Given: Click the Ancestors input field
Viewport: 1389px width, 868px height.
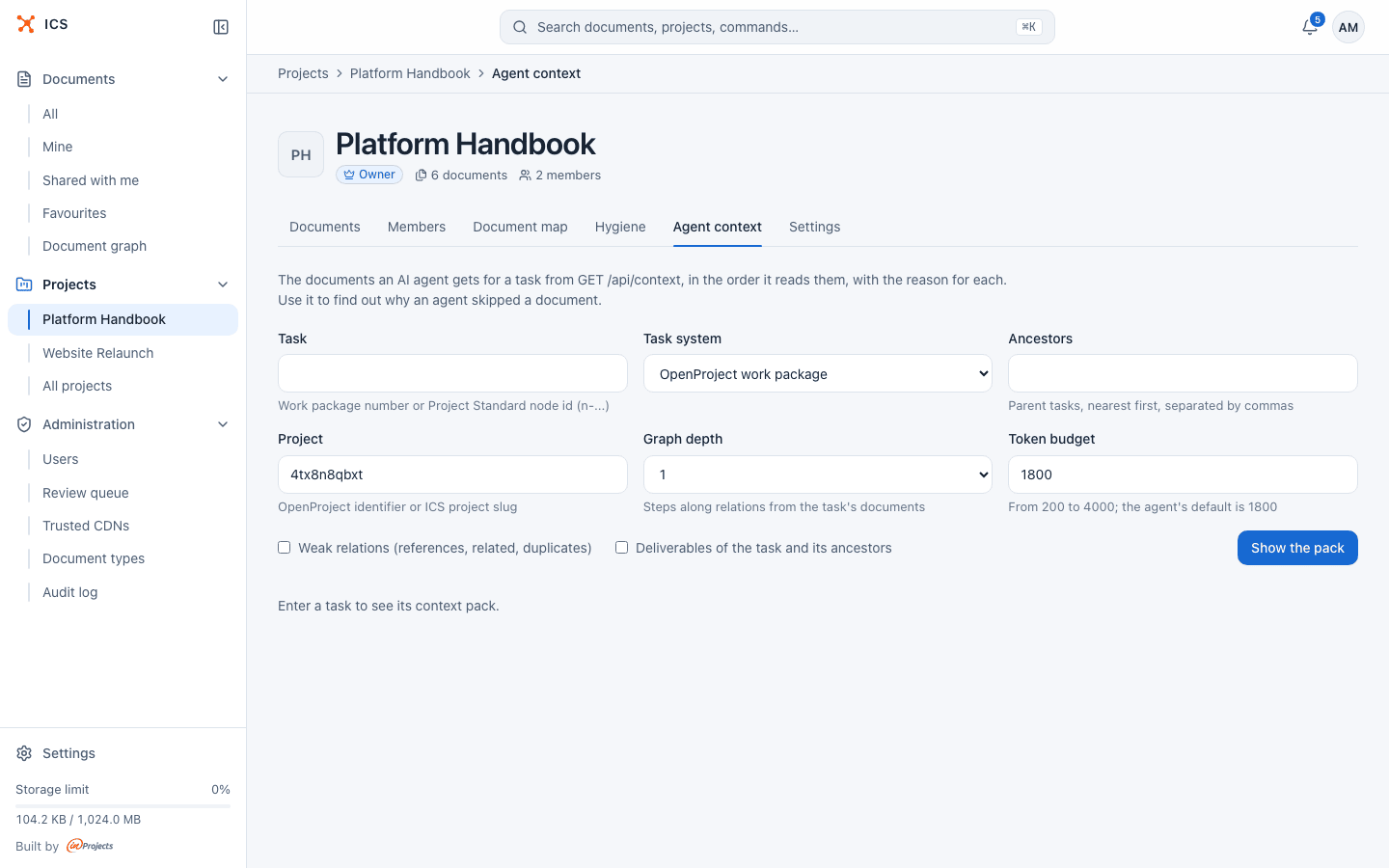Looking at the screenshot, I should point(1183,373).
